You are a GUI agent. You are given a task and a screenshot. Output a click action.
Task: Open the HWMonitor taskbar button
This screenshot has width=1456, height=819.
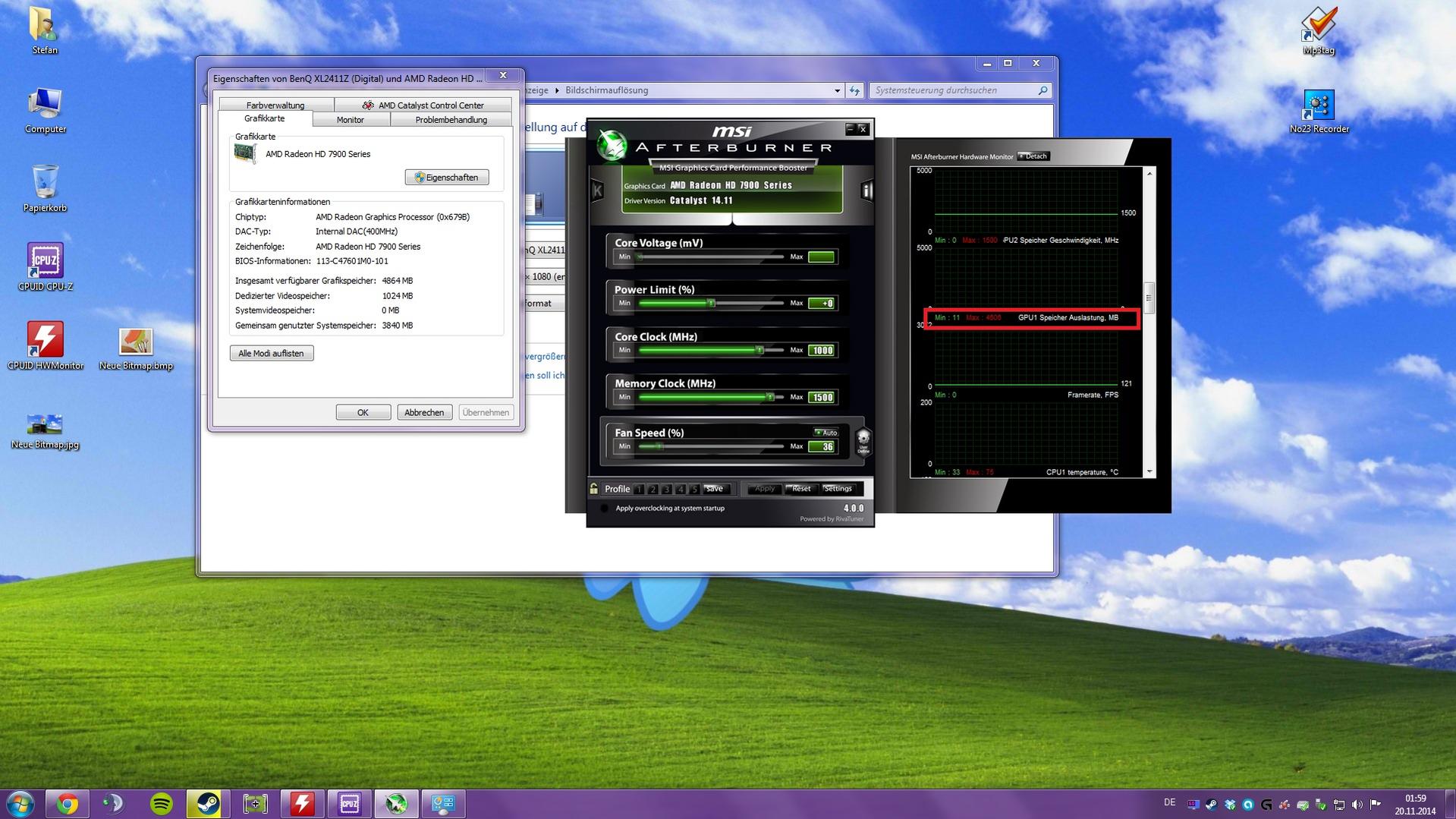(x=302, y=804)
